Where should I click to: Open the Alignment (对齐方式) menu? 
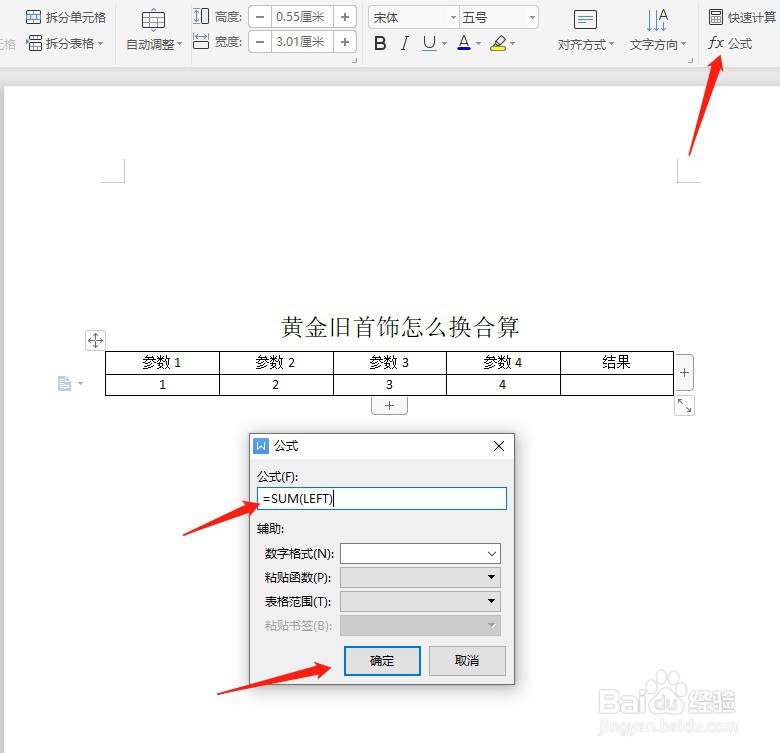tap(585, 31)
